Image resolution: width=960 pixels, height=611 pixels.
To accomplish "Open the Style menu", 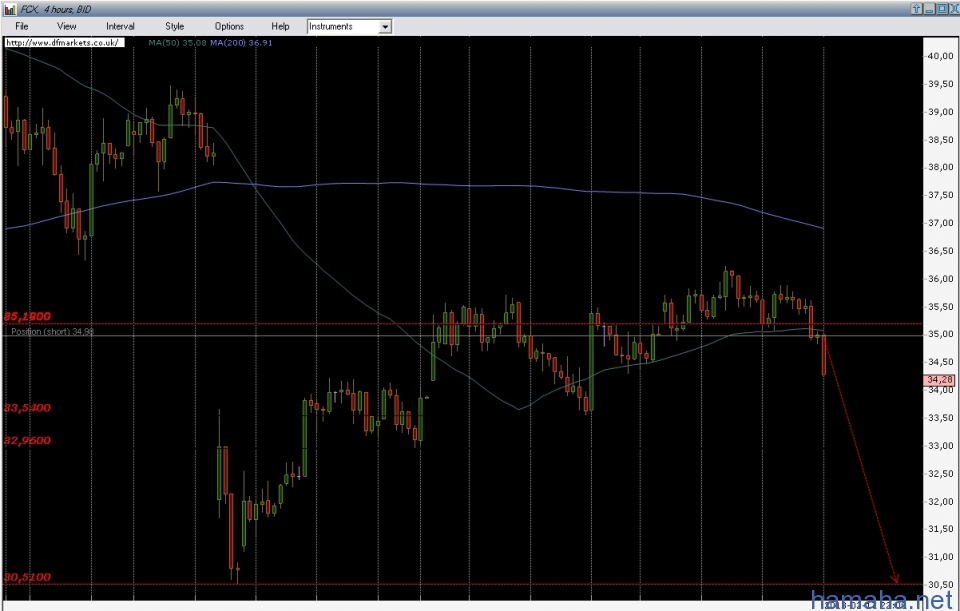I will click(x=174, y=26).
